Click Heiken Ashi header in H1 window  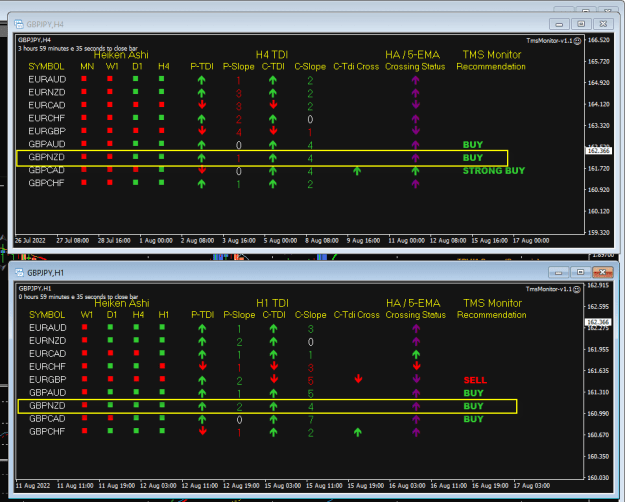pyautogui.click(x=122, y=303)
